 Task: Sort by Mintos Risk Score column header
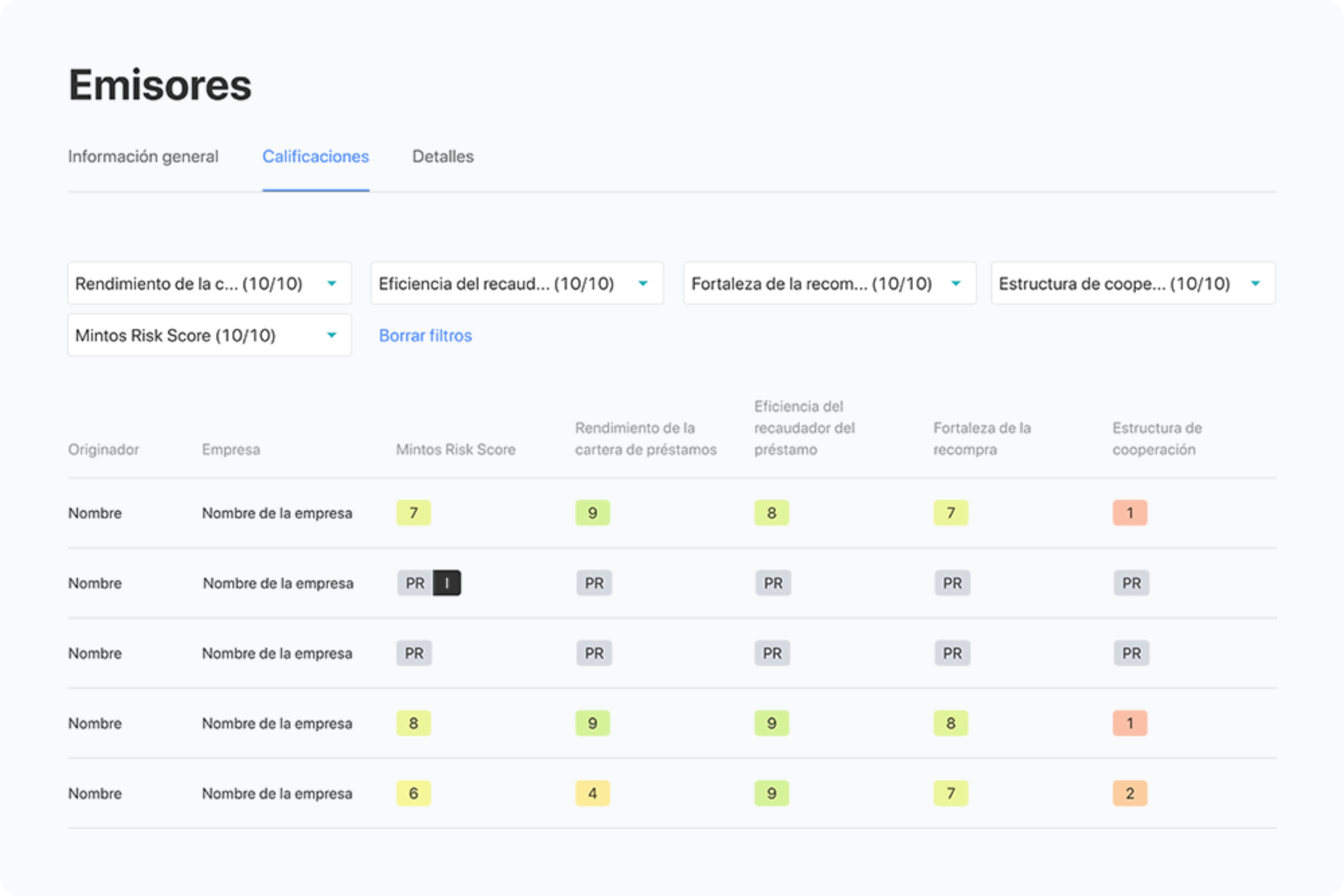(x=456, y=449)
